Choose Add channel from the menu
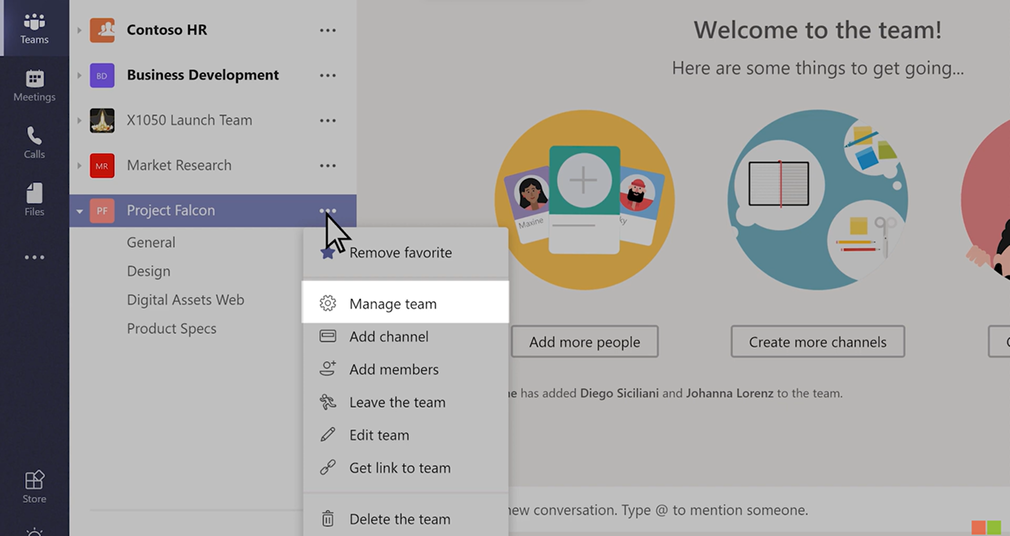 click(405, 336)
